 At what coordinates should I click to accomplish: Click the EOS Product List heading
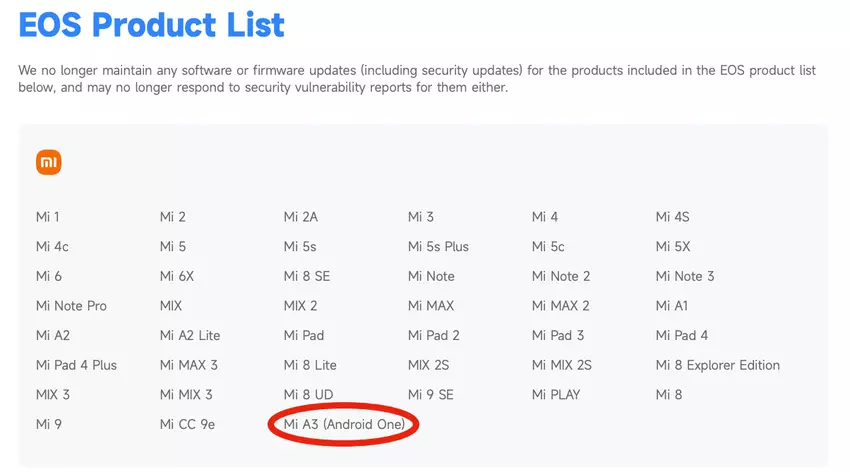151,24
